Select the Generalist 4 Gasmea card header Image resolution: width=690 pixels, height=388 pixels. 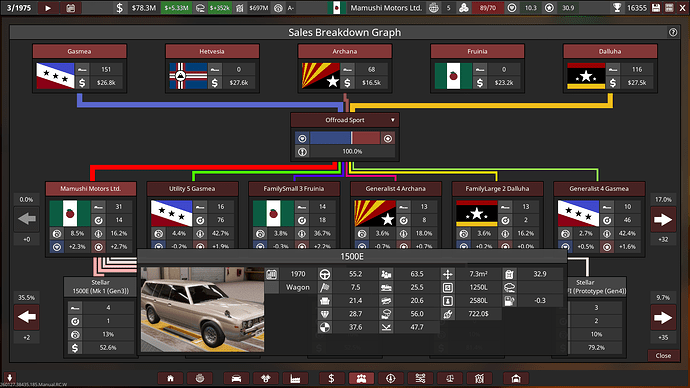(x=599, y=189)
